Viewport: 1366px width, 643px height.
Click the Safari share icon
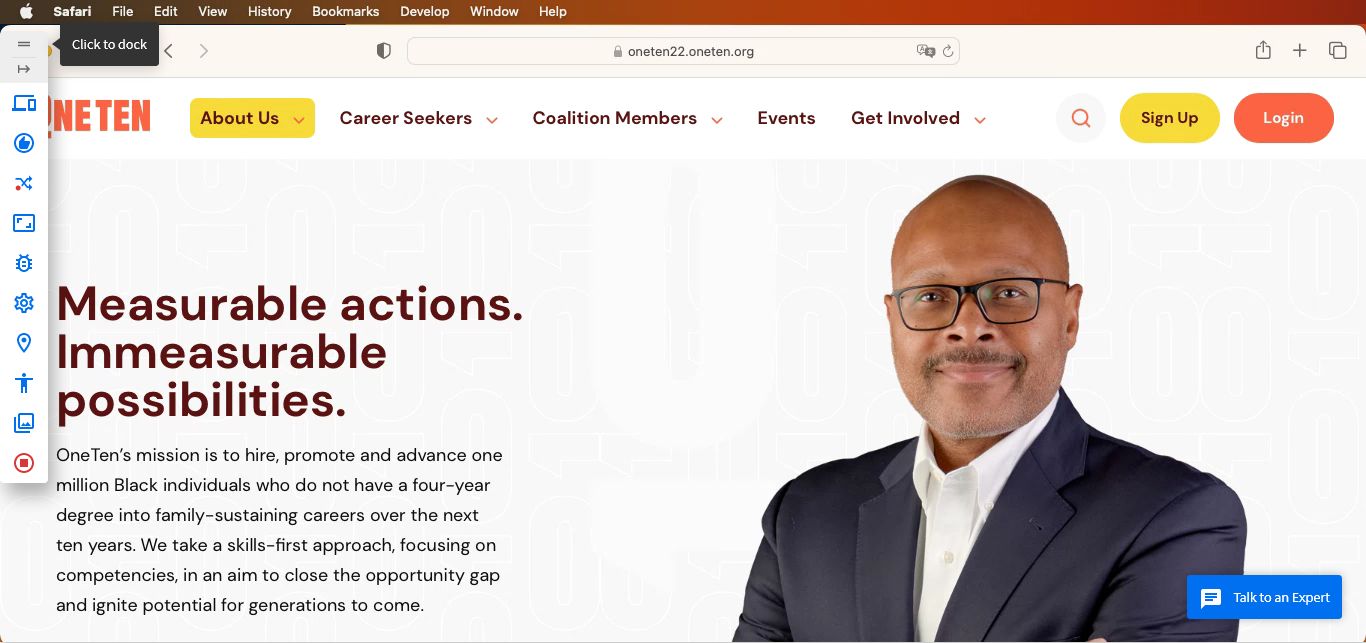click(x=1263, y=50)
